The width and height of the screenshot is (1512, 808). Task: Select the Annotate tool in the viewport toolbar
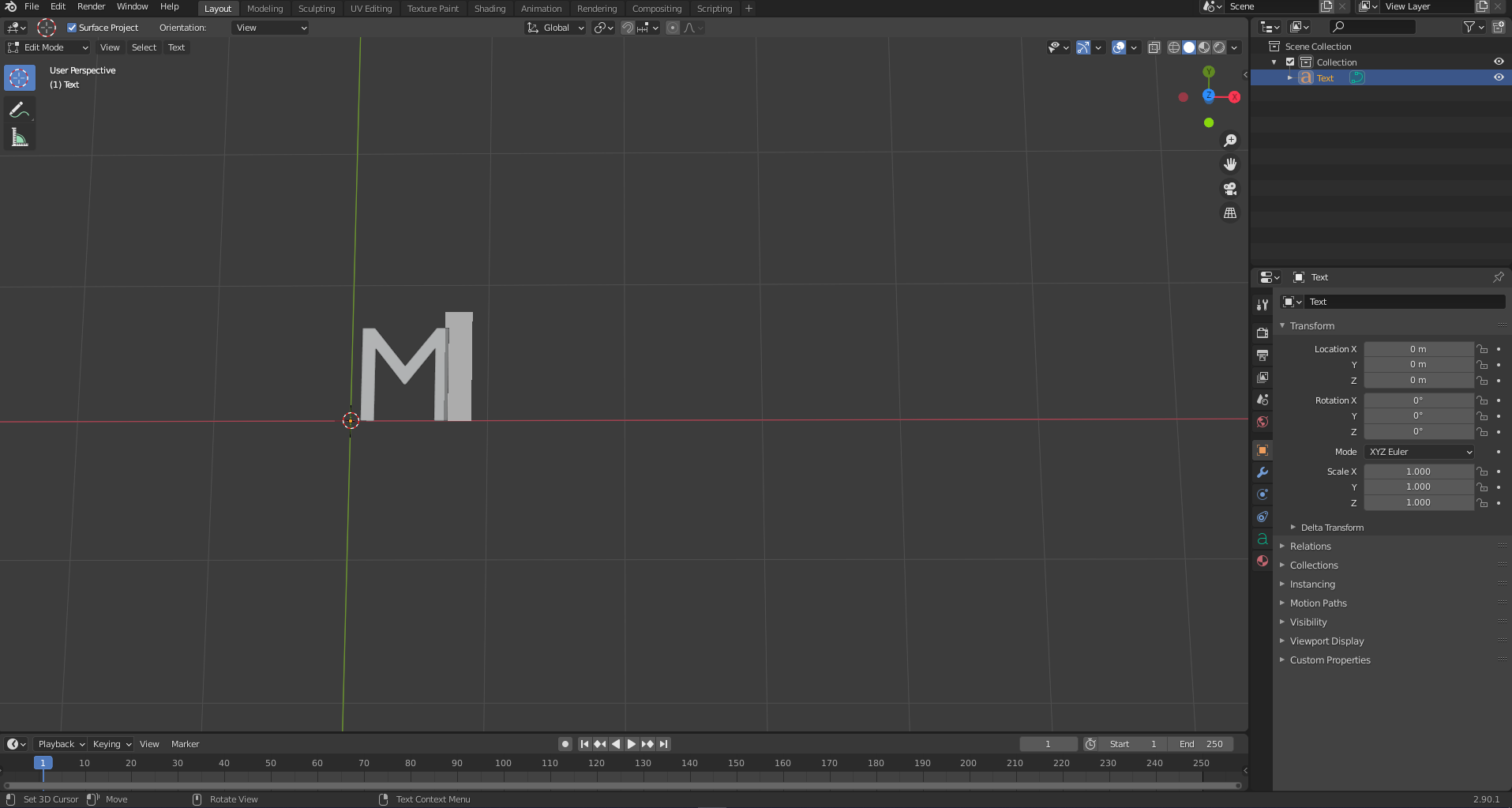[x=19, y=109]
